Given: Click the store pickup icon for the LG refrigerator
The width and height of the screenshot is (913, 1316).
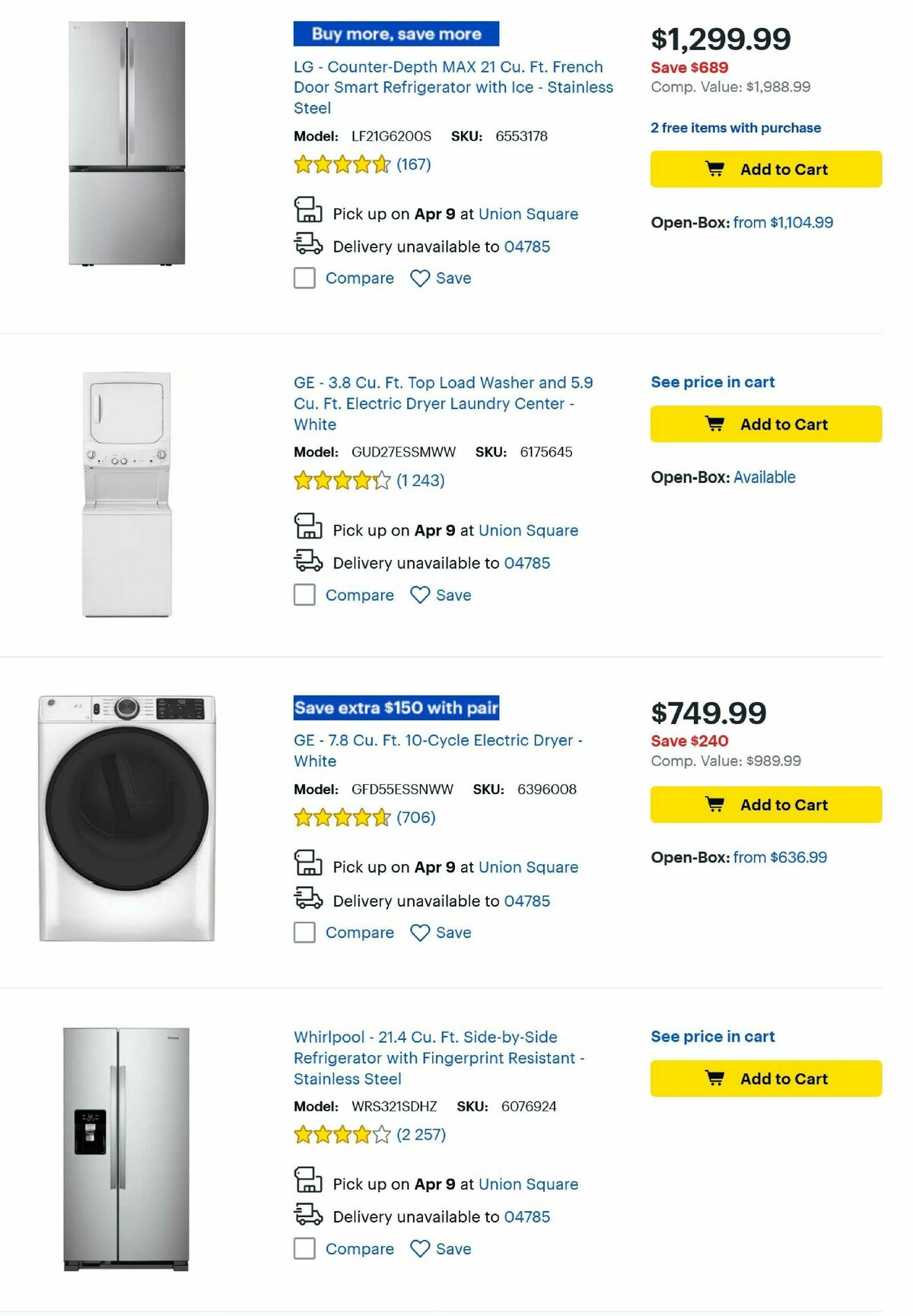Looking at the screenshot, I should click(307, 214).
